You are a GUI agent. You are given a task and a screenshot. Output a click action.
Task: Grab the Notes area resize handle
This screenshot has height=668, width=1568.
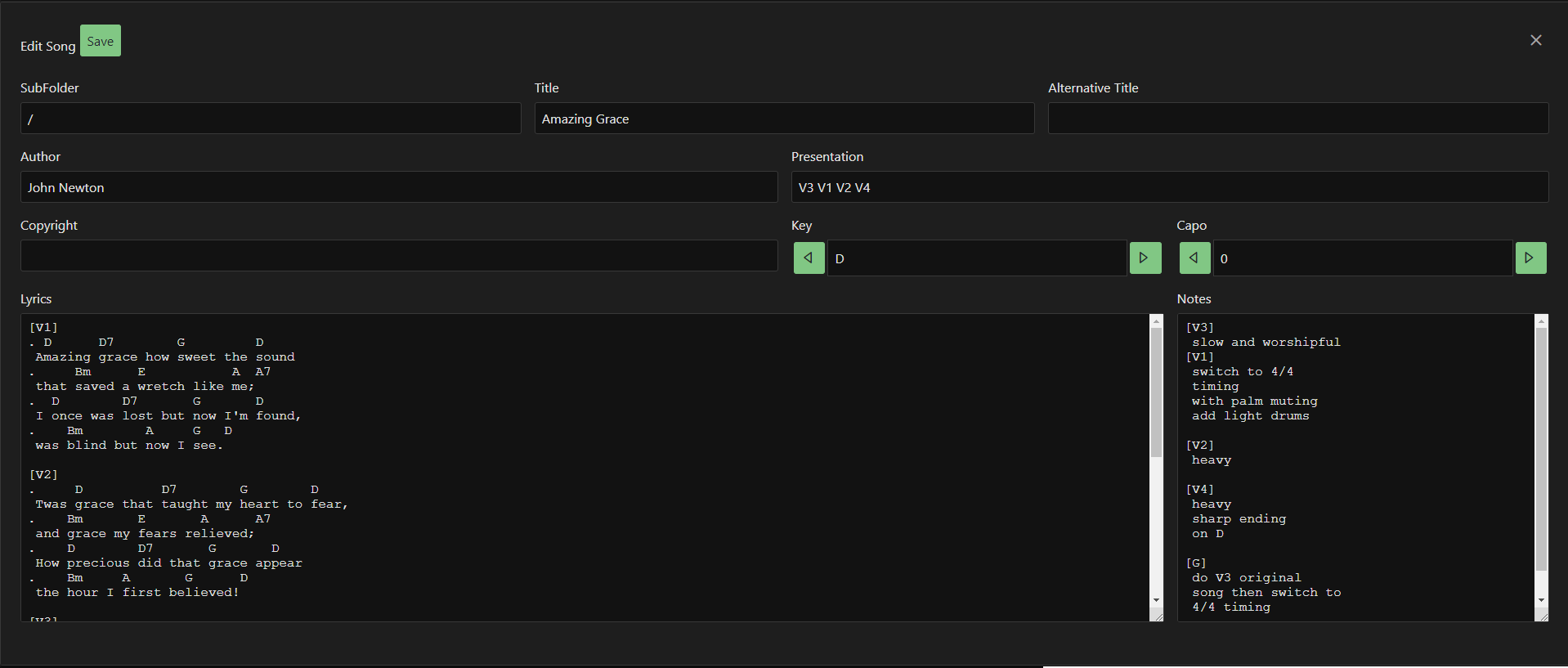tap(1543, 616)
